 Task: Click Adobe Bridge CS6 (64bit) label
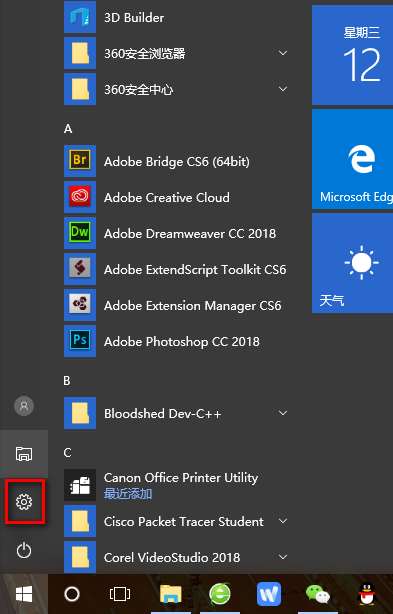click(x=177, y=162)
